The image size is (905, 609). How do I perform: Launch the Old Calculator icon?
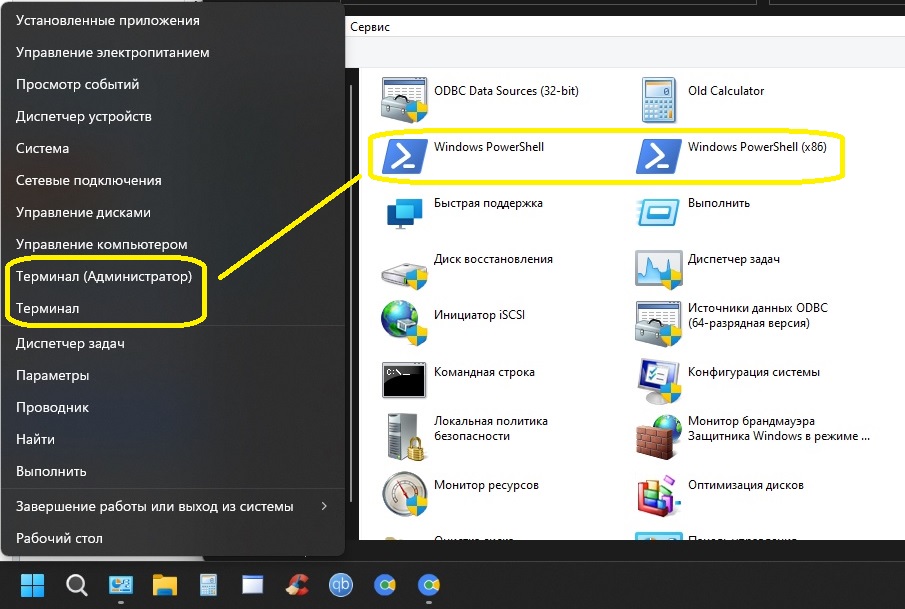[x=658, y=100]
